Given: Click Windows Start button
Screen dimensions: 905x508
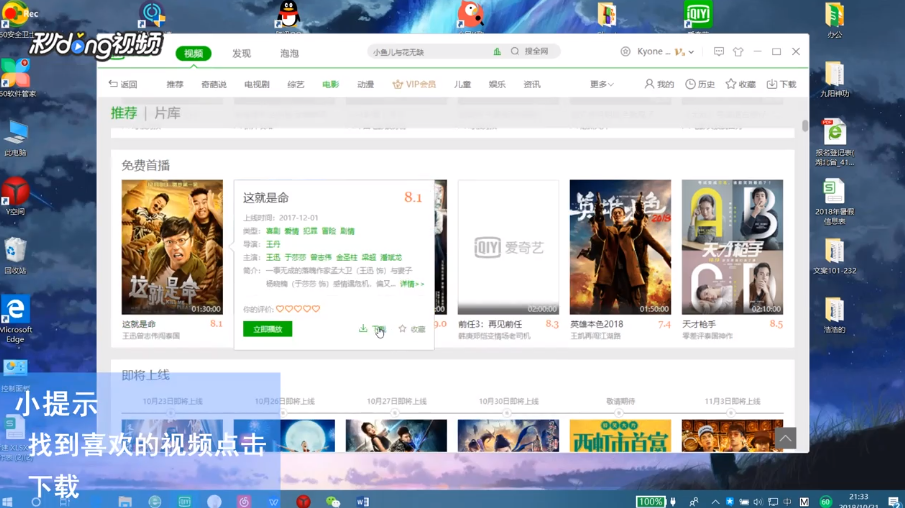Looking at the screenshot, I should pos(8,502).
